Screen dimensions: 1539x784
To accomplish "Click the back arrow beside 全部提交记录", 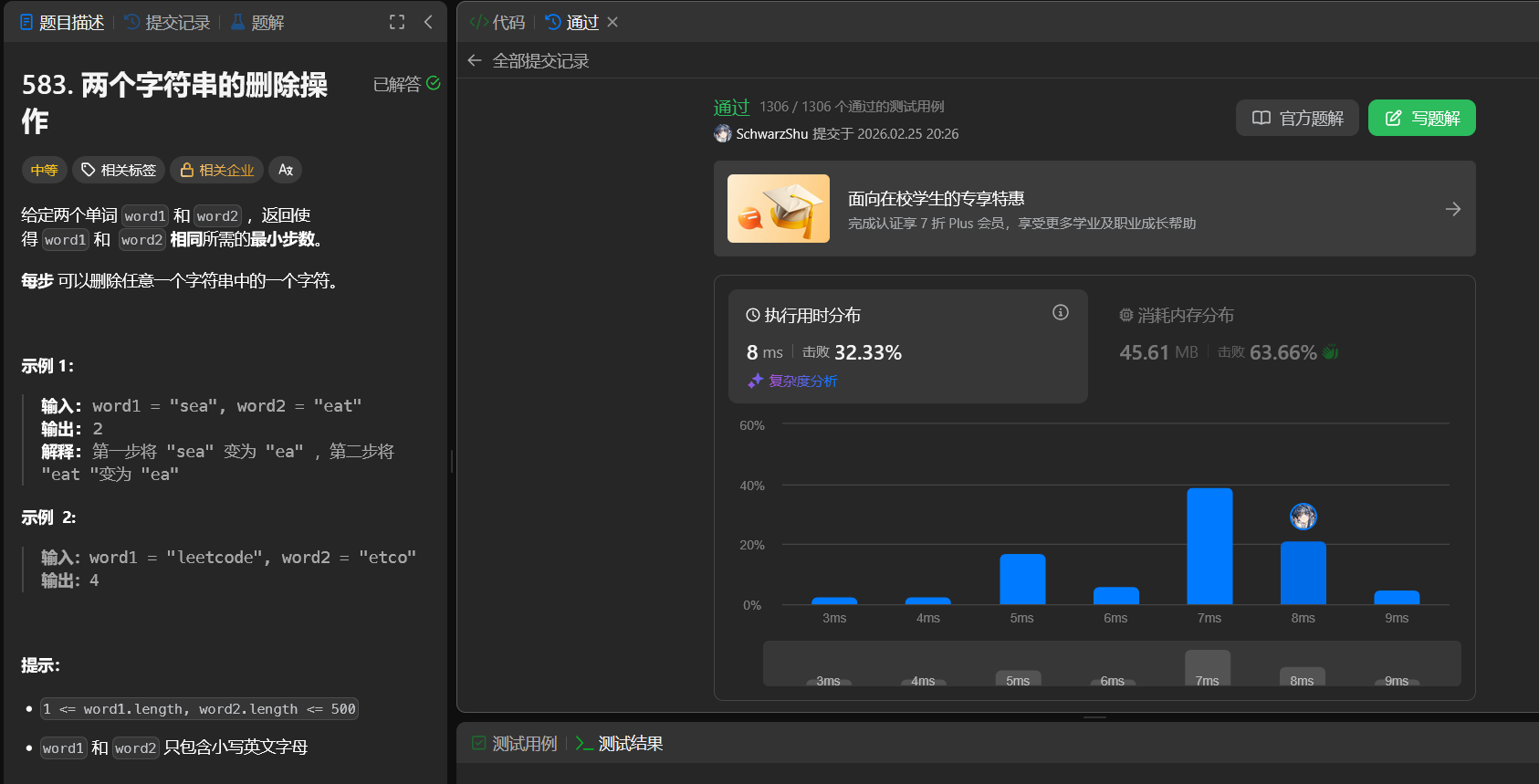I will click(474, 61).
